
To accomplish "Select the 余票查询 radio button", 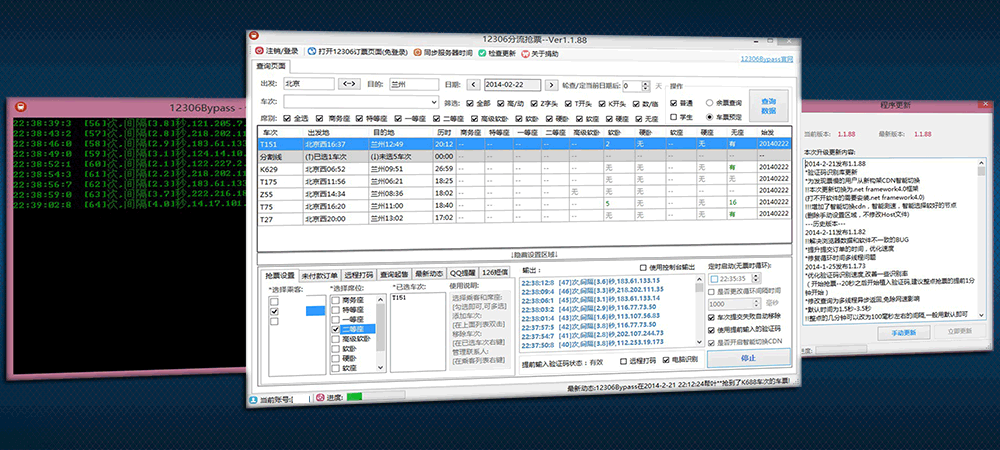I will (x=708, y=102).
